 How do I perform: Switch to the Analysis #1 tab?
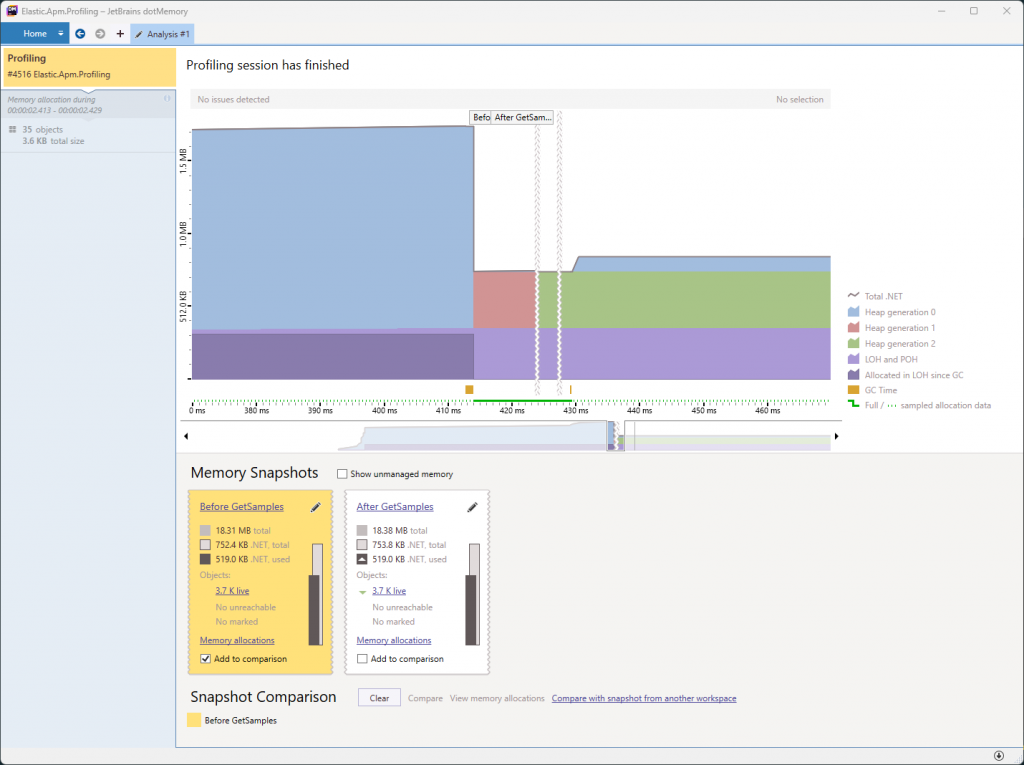(x=162, y=34)
